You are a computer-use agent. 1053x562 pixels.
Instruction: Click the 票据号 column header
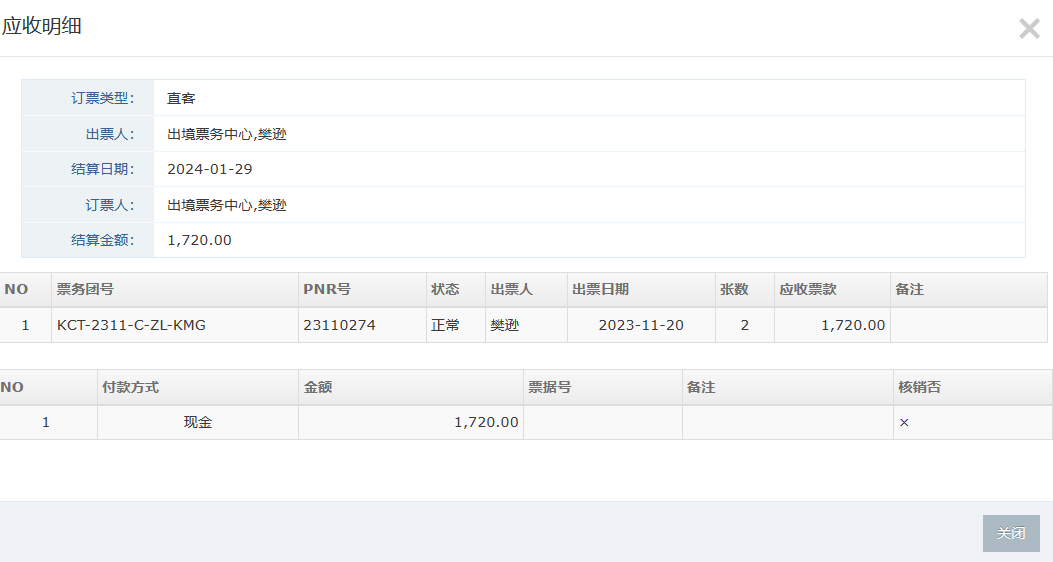[549, 387]
